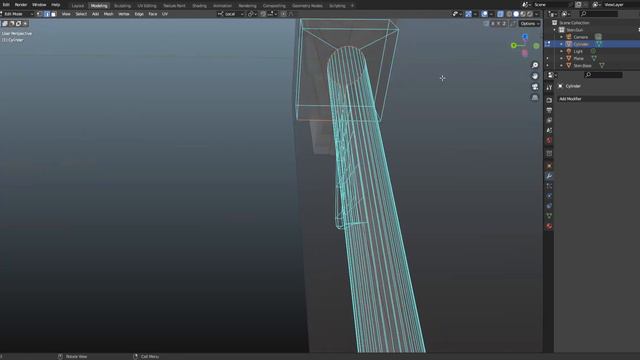The width and height of the screenshot is (640, 360).
Task: Click Light's data icon in outliner
Action: click(x=593, y=51)
